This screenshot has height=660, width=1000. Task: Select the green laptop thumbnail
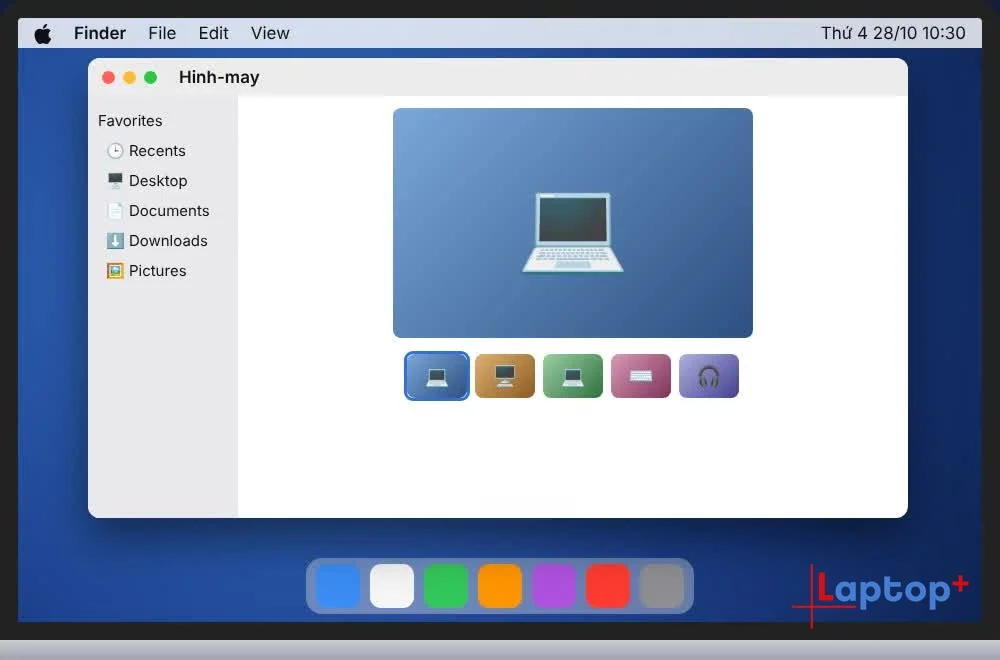pyautogui.click(x=573, y=376)
